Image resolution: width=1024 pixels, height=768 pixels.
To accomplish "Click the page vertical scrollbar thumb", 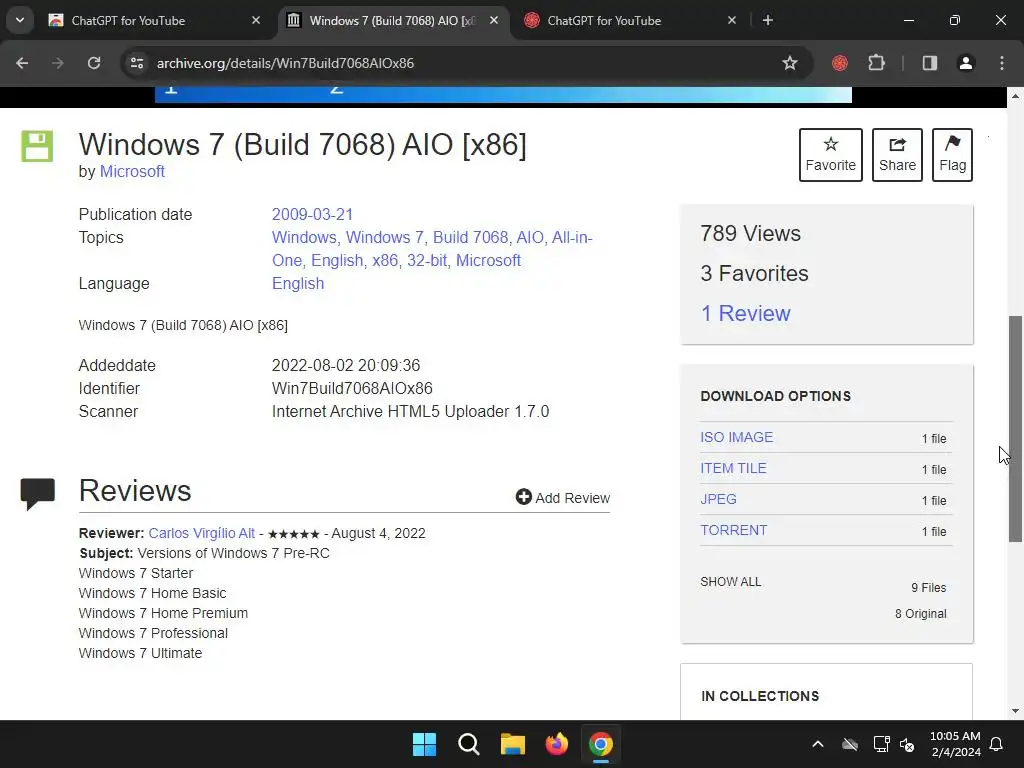I will (1015, 428).
